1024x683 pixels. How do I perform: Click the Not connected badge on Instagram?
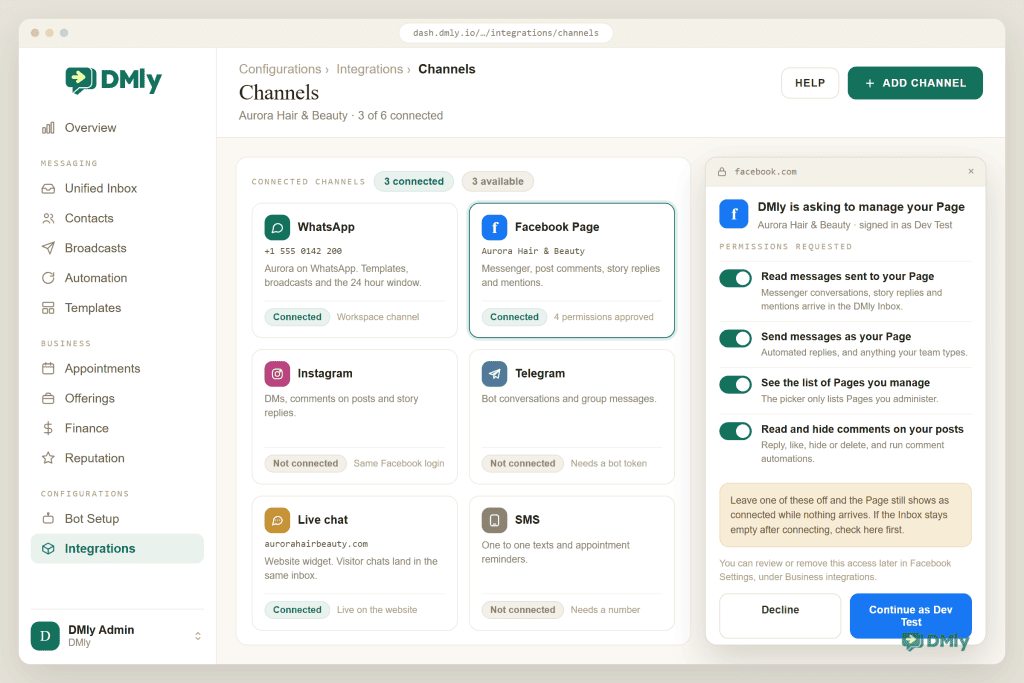(x=305, y=464)
